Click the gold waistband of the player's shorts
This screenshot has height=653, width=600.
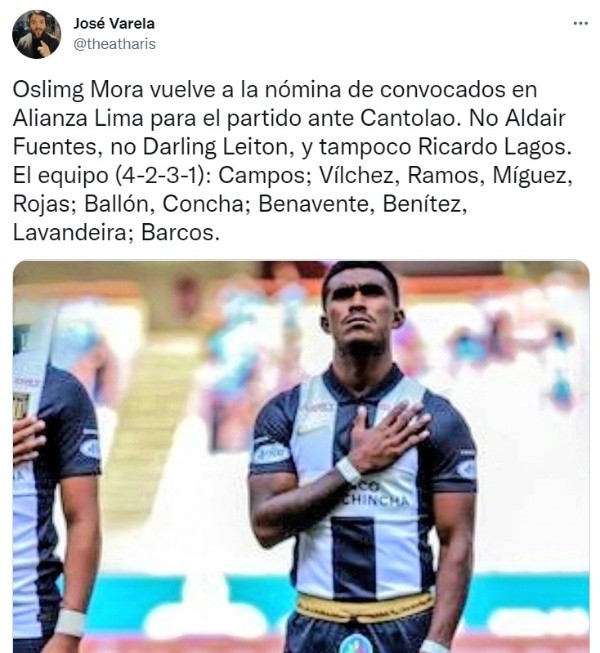click(365, 608)
